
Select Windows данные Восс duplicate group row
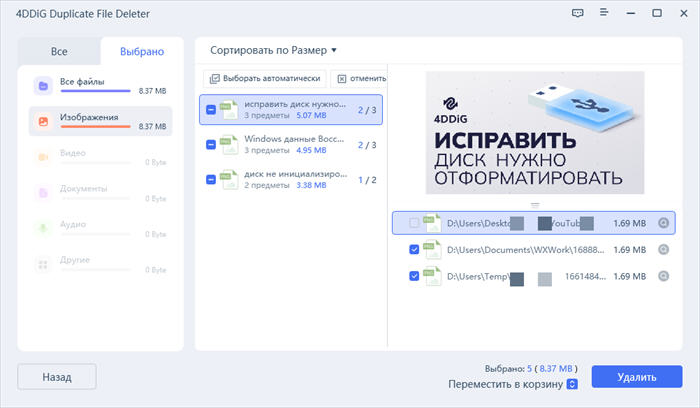291,145
